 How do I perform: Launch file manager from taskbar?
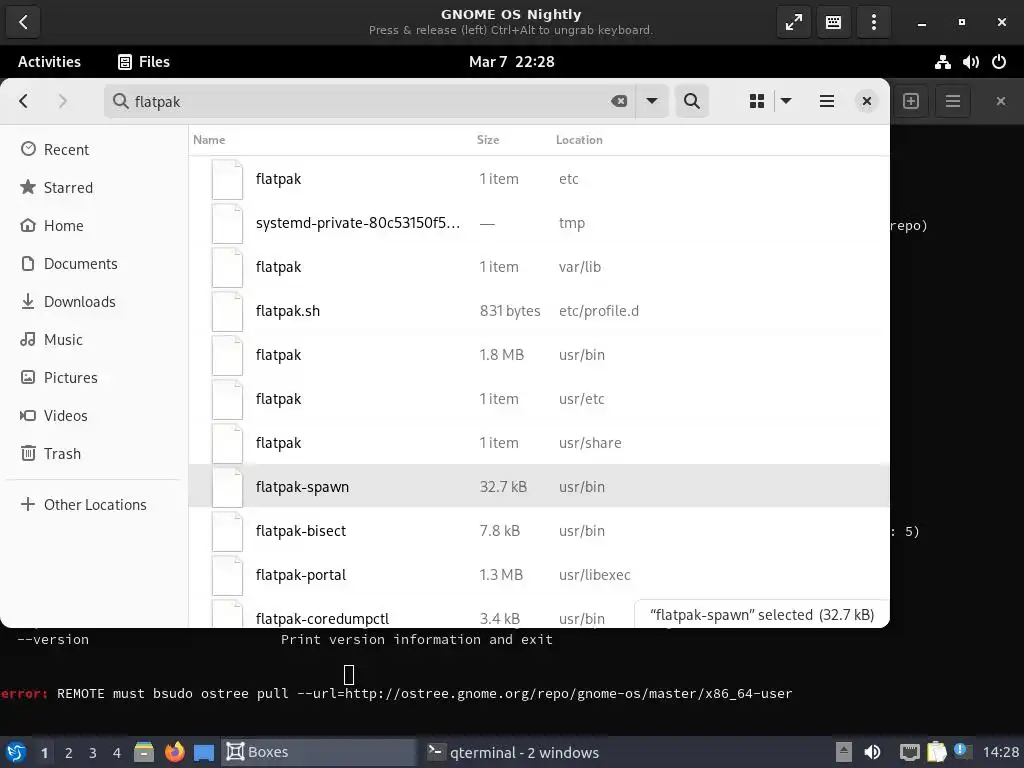144,752
